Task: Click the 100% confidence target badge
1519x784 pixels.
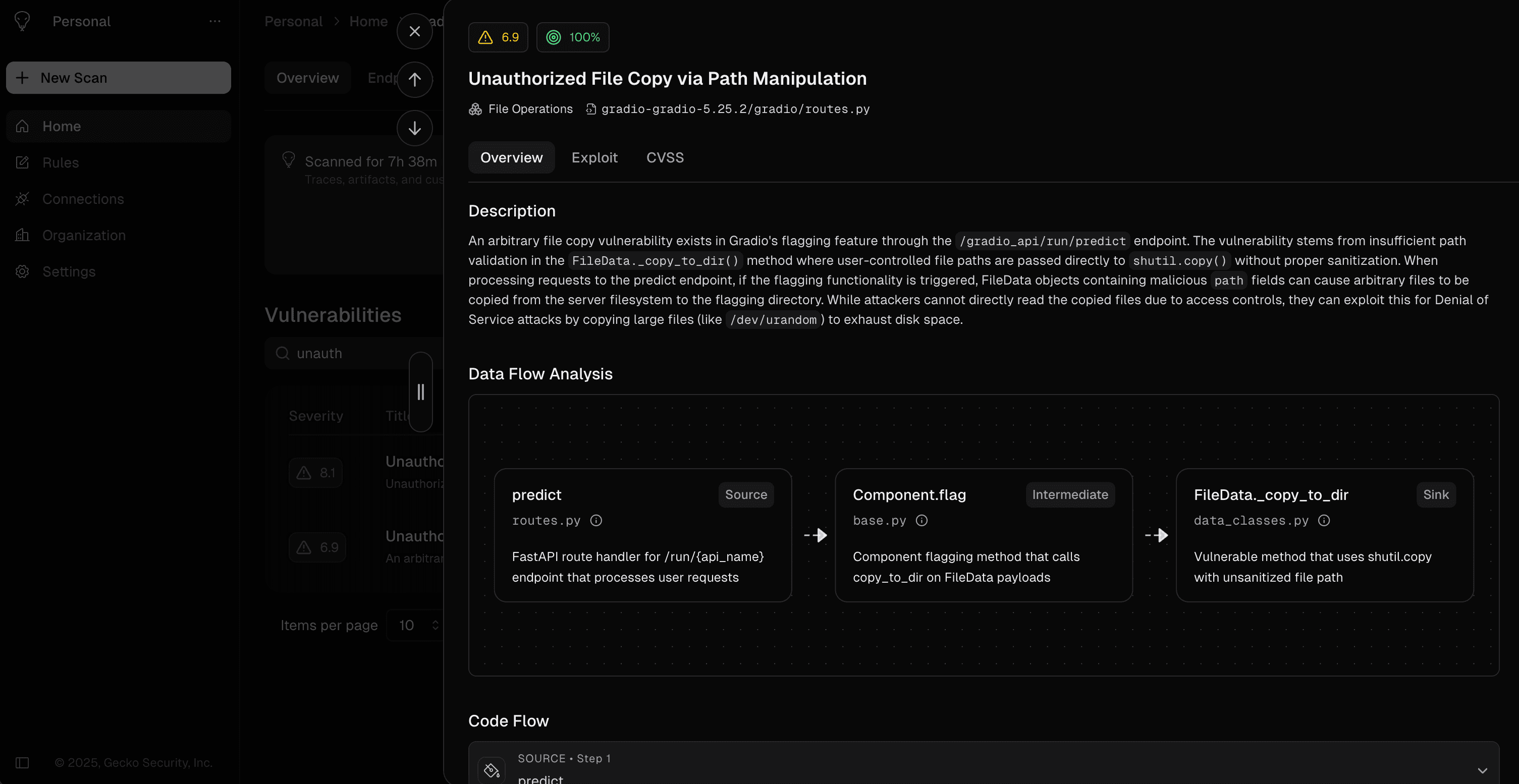Action: pyautogui.click(x=573, y=37)
